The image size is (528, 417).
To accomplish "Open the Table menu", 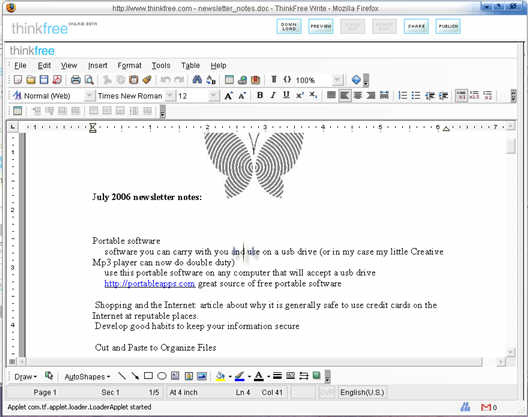I will 191,65.
